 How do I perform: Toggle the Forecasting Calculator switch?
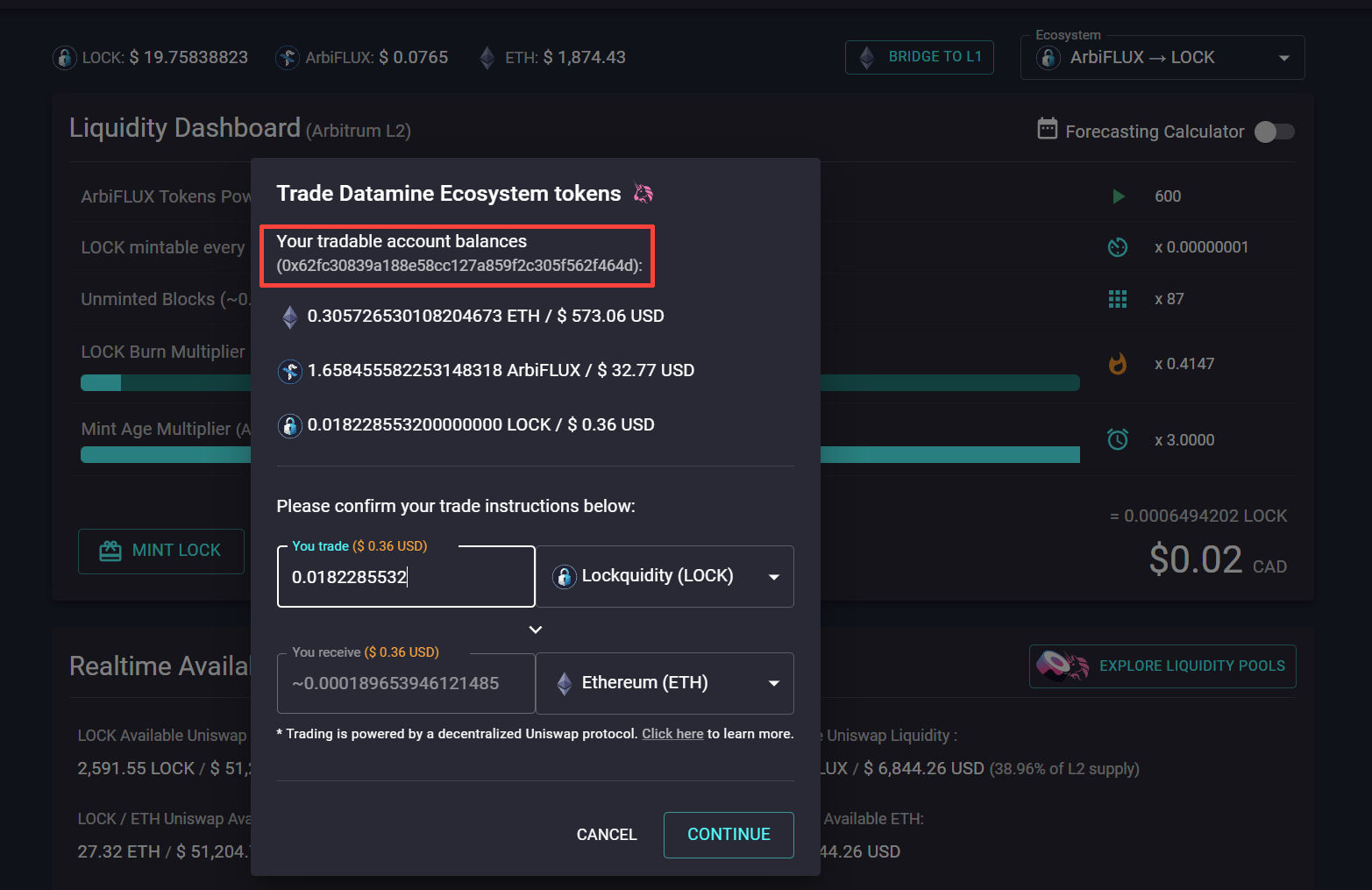(1275, 132)
